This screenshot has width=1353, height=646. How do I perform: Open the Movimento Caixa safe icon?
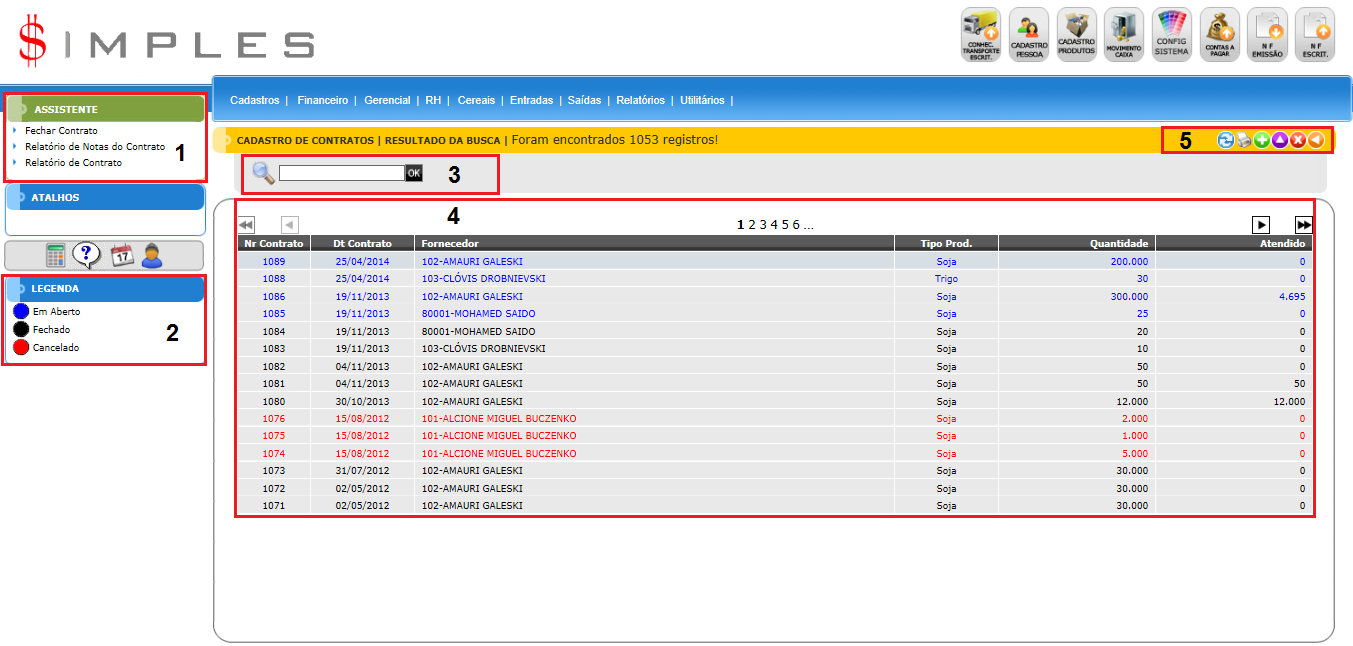1123,35
